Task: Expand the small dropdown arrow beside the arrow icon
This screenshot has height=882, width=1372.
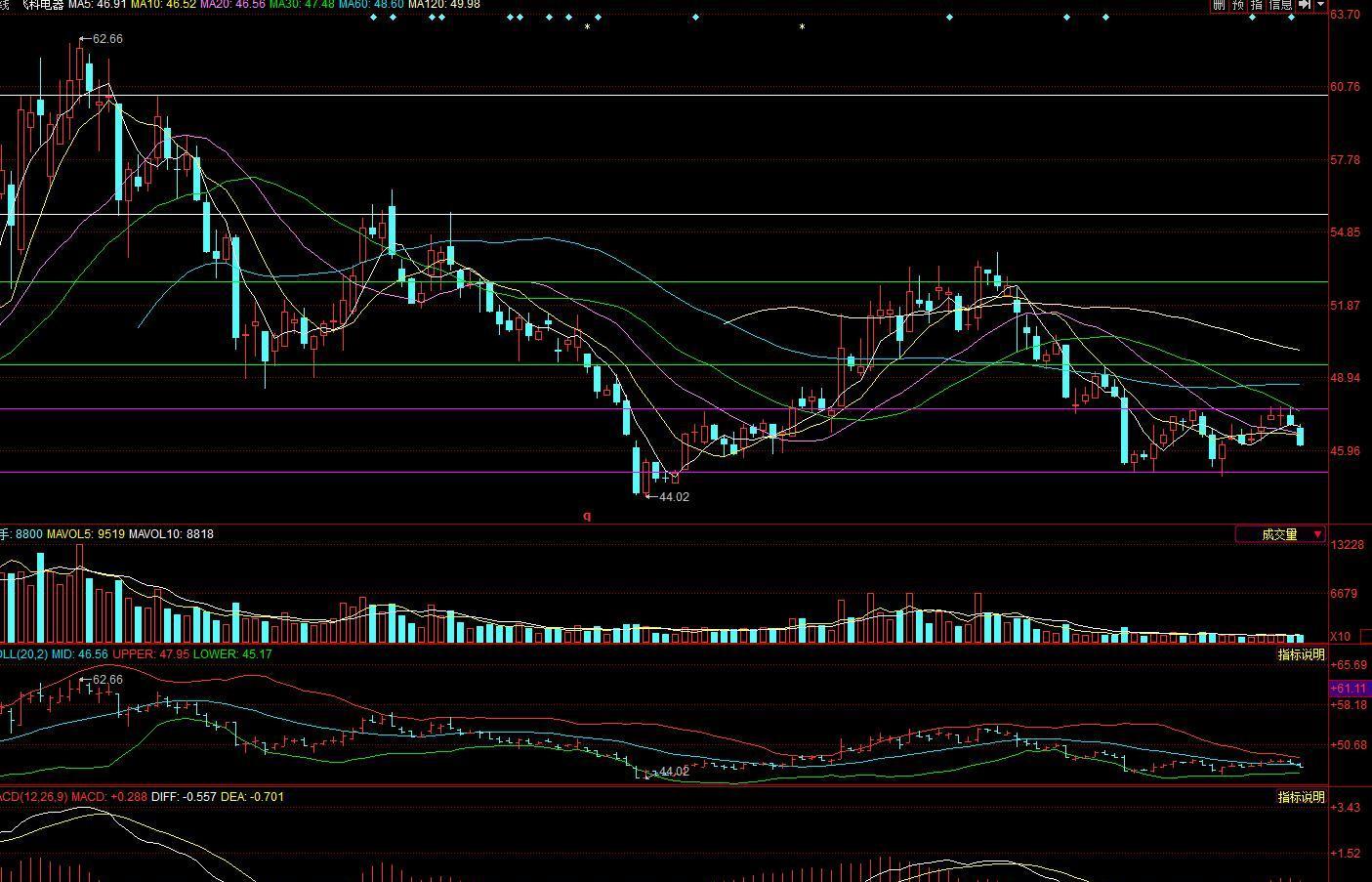Action: [x=1321, y=5]
